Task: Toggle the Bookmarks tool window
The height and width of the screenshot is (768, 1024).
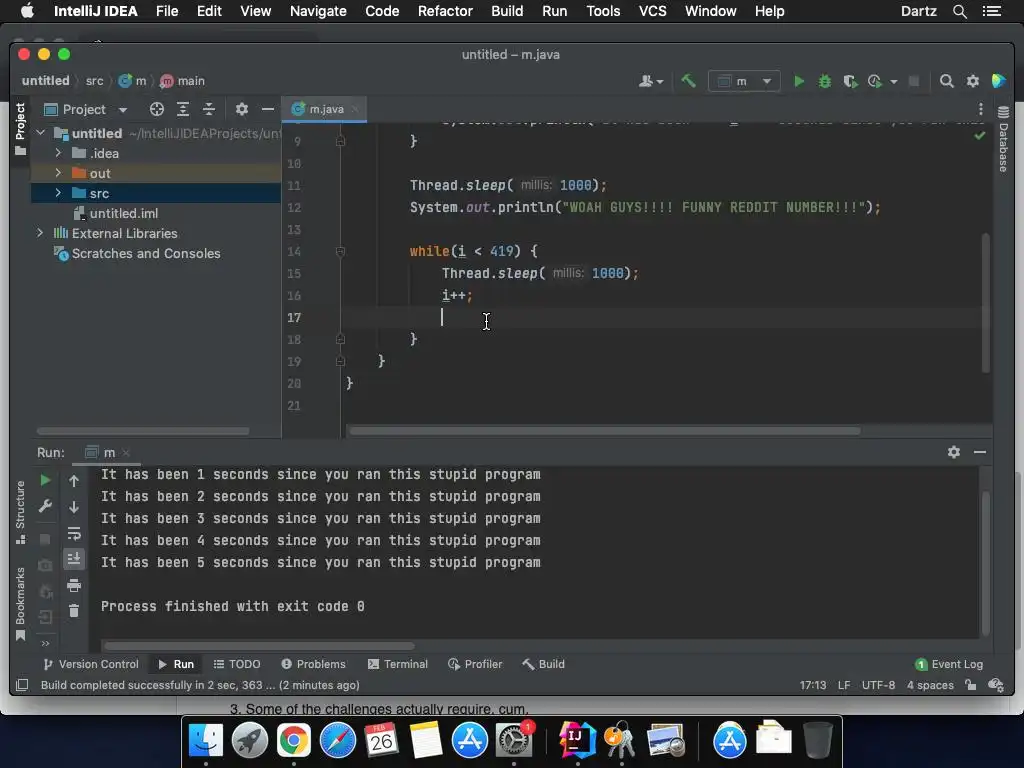Action: click(x=20, y=604)
